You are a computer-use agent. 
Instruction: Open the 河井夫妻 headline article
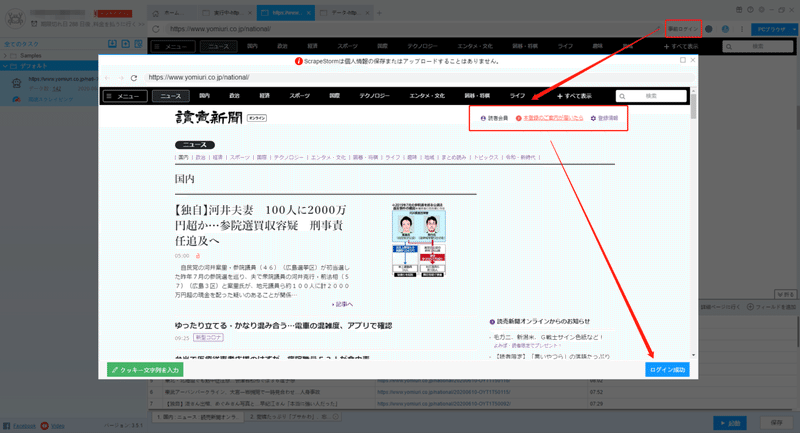(260, 225)
